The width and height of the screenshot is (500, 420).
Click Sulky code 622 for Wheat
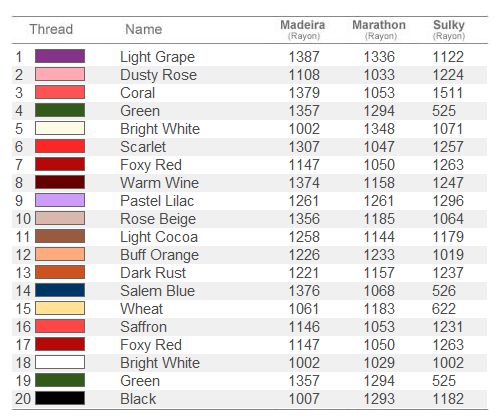point(444,309)
